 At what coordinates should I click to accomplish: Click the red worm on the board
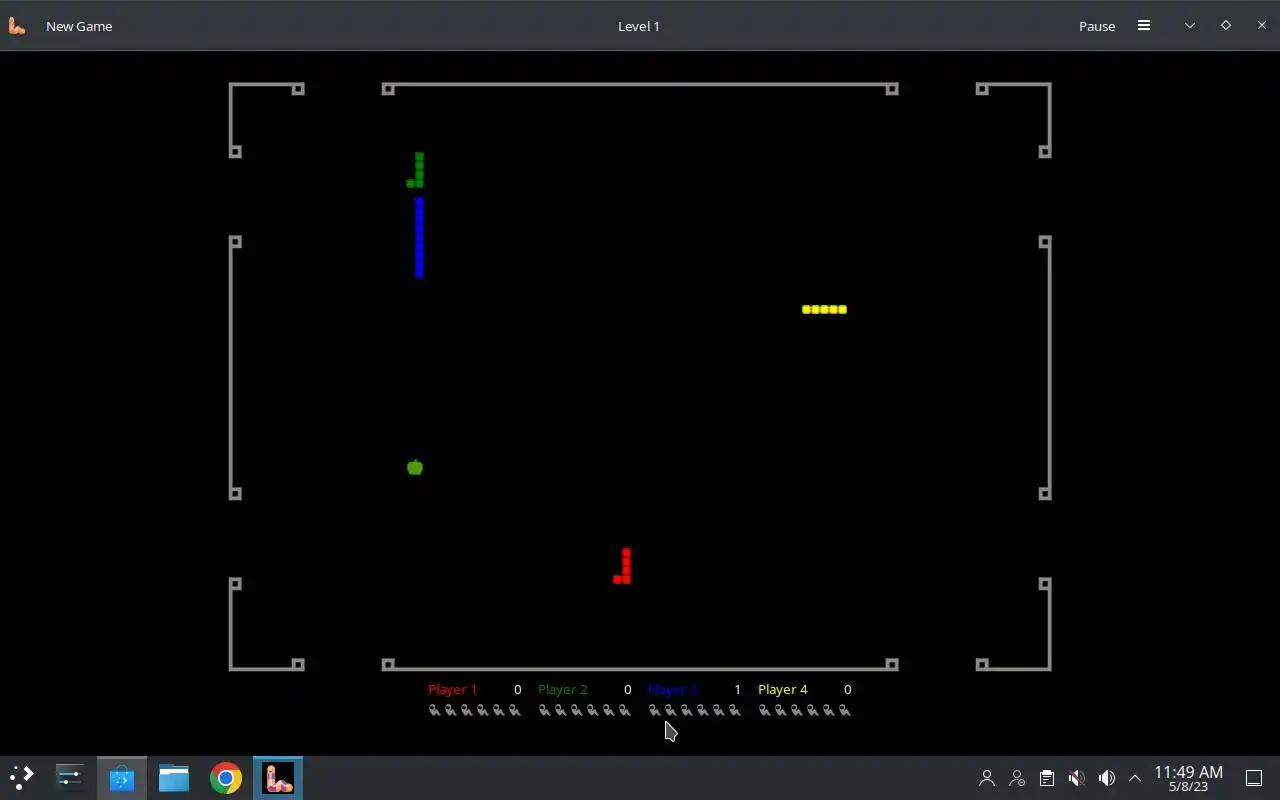click(x=623, y=566)
